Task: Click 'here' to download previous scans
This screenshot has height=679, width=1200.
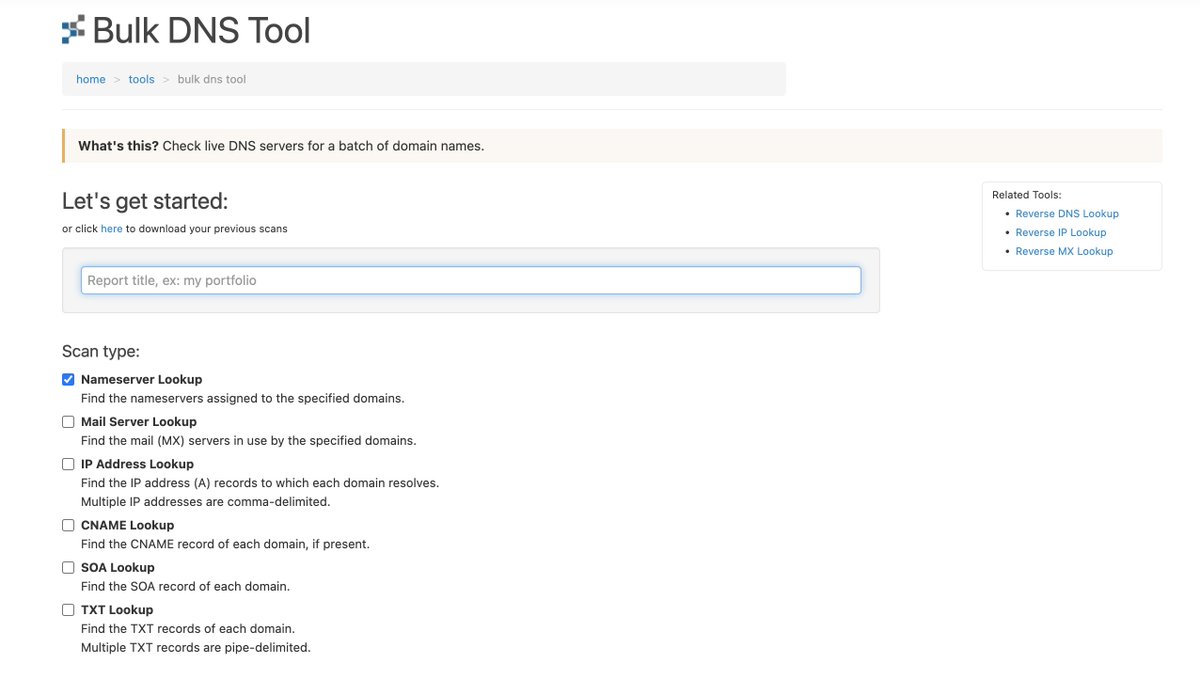Action: tap(111, 229)
